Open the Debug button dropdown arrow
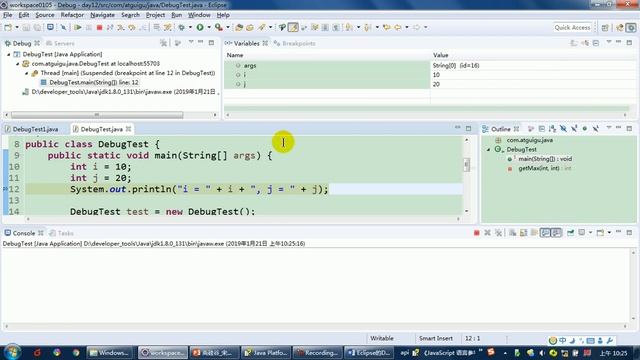Screen dimensions: 640x360 pyautogui.click(x=190, y=27)
